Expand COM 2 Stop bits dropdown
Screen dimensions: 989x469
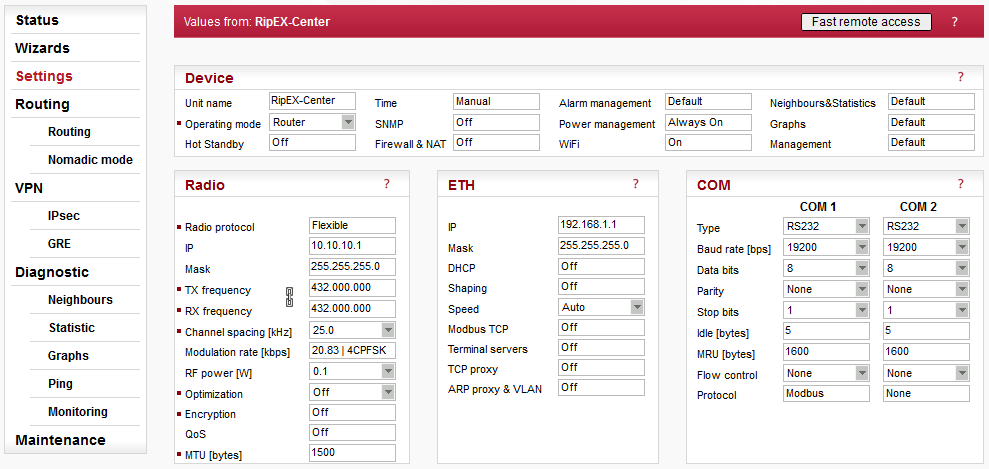tap(962, 310)
